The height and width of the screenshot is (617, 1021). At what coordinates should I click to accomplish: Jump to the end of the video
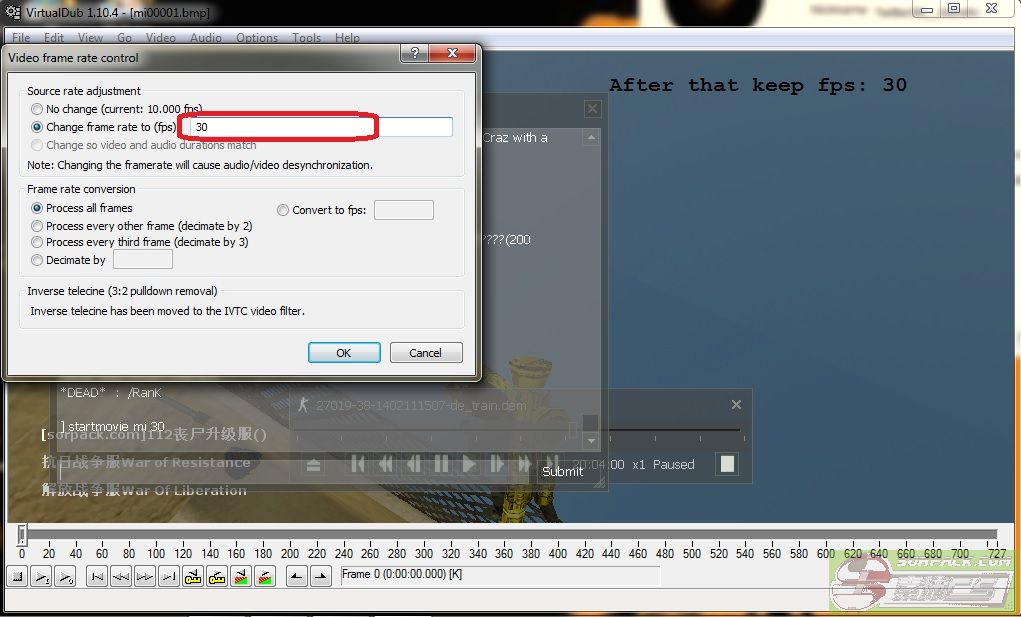(169, 576)
